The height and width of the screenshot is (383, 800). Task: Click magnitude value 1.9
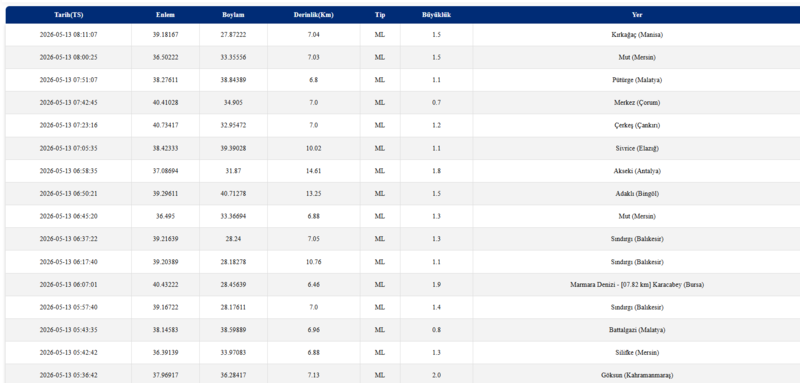(x=436, y=285)
